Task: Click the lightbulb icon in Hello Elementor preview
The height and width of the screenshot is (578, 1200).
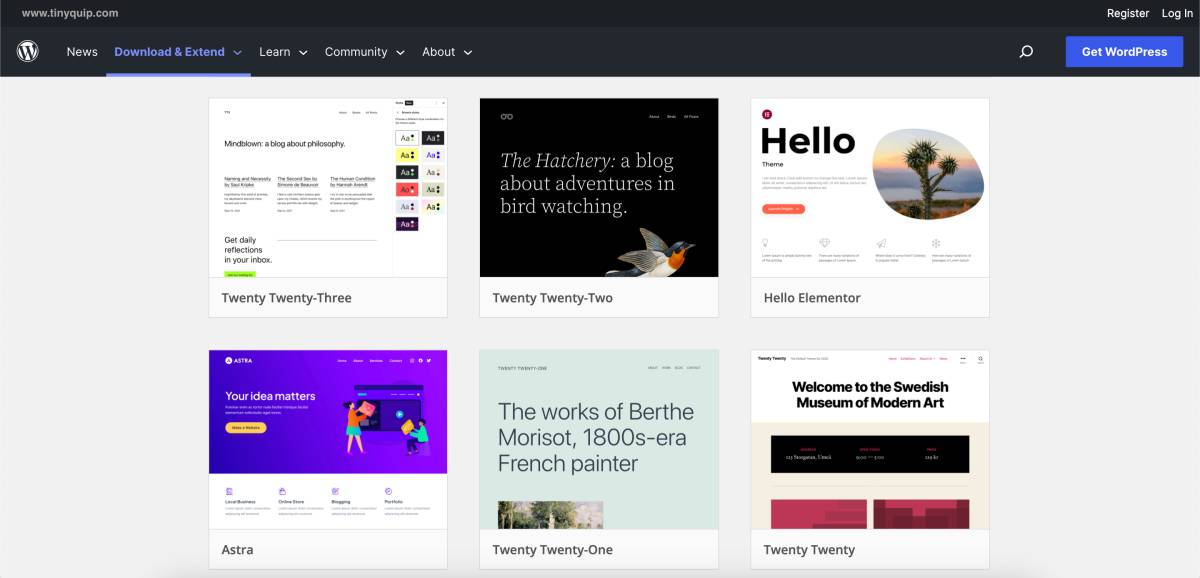Action: (x=765, y=244)
